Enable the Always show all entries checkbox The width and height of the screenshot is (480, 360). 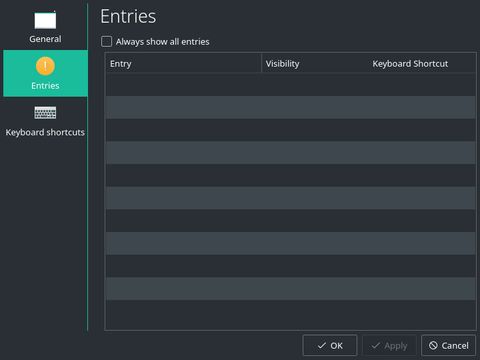click(x=106, y=42)
